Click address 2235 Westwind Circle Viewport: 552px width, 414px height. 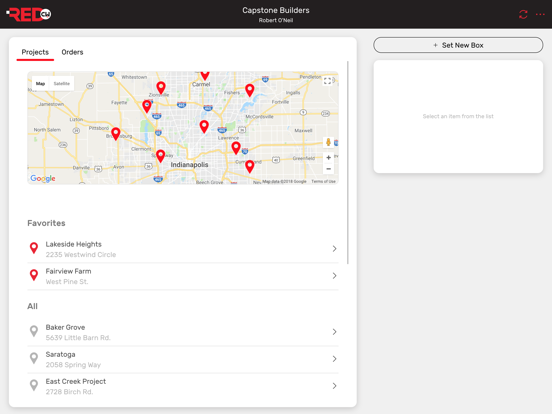[81, 255]
